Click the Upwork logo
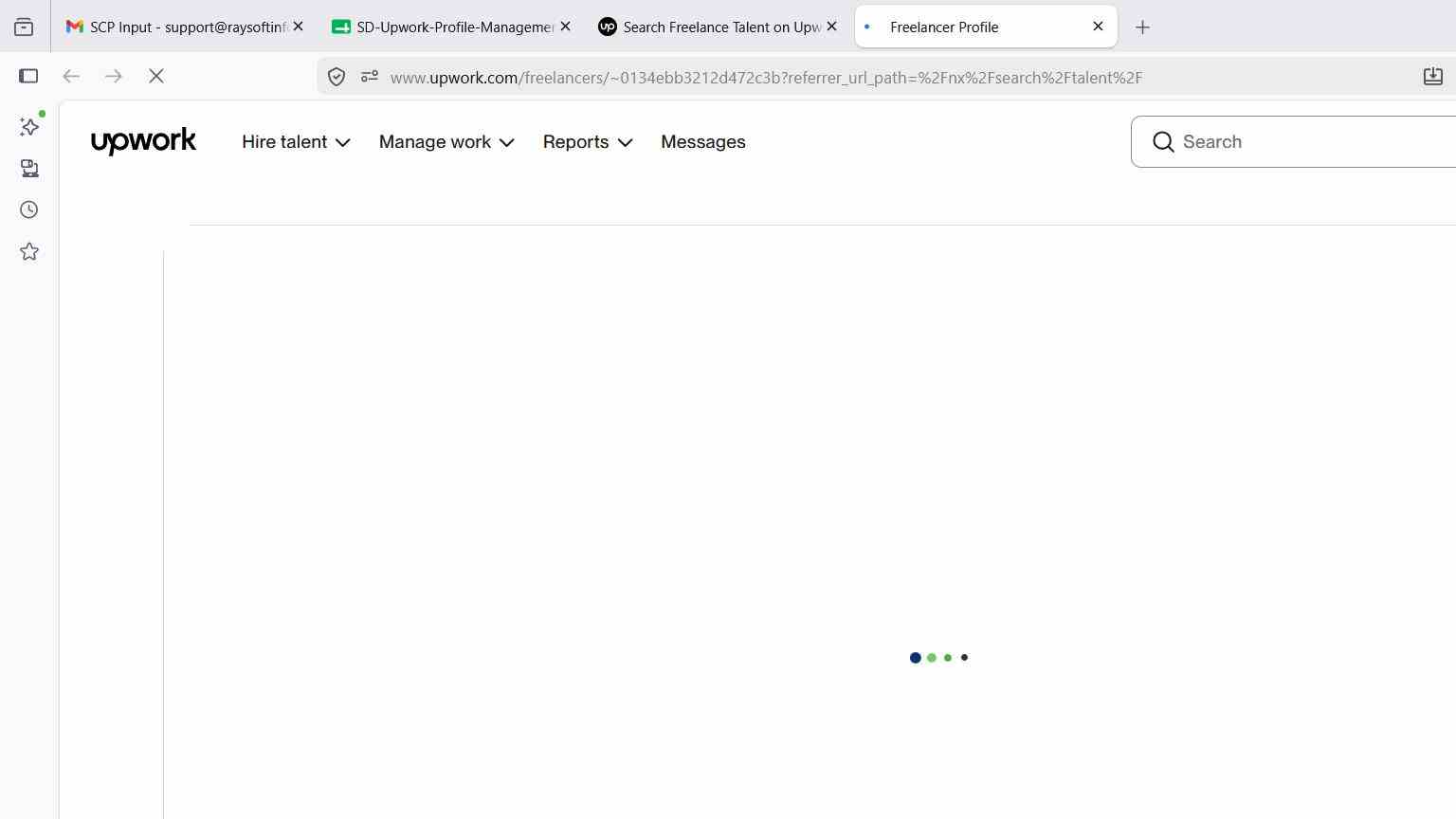The width and height of the screenshot is (1456, 819). coord(143,141)
